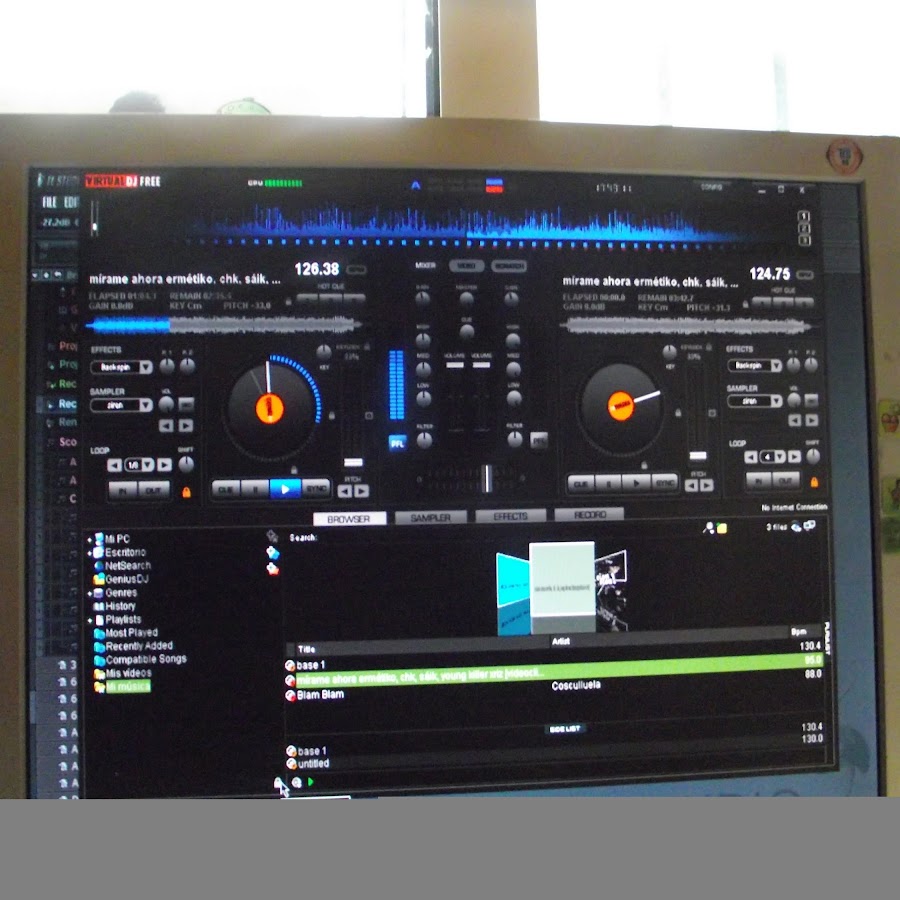Open the left deck Effects dropdown (Backspin)

click(121, 367)
